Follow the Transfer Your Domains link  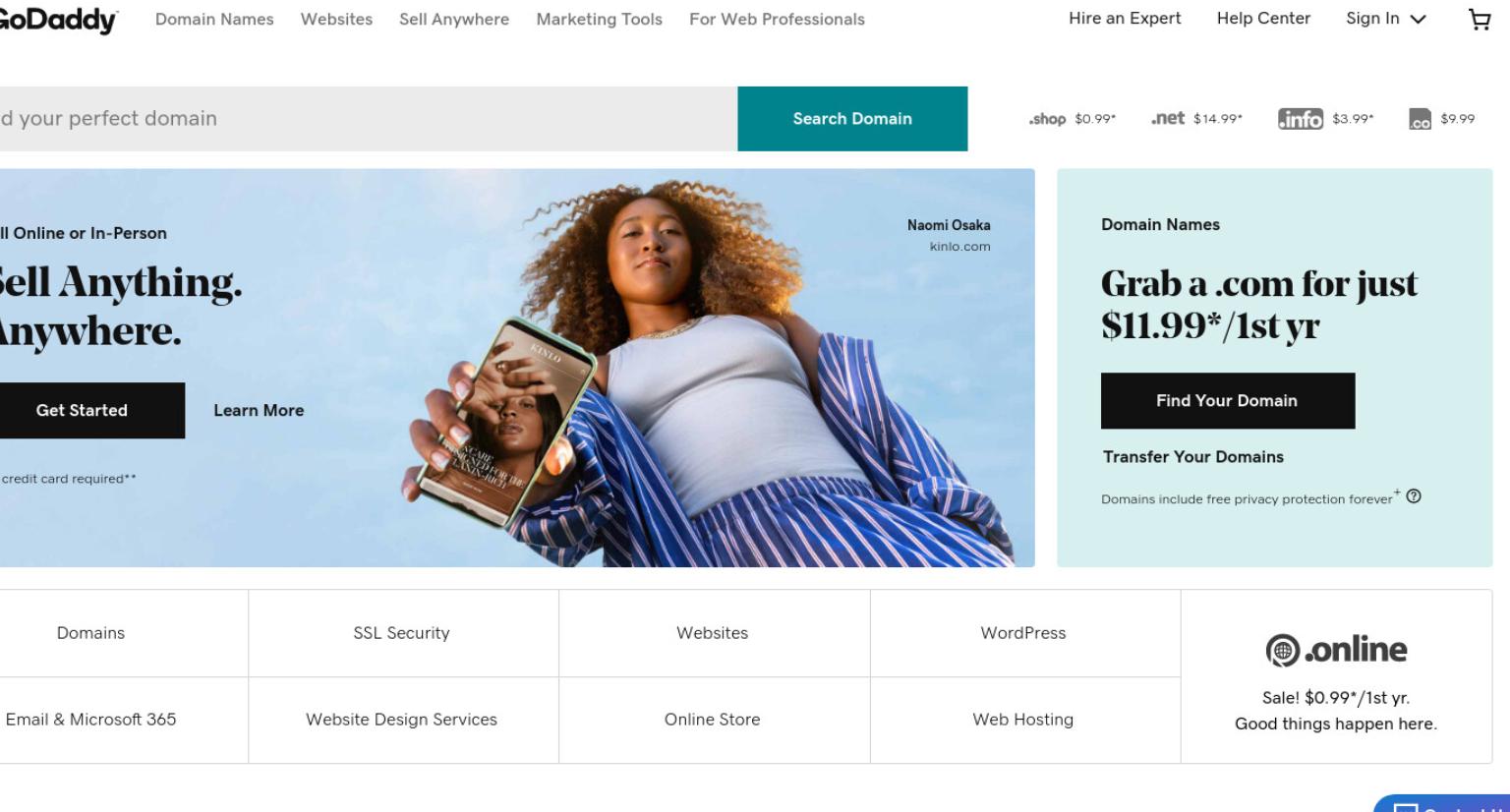click(1192, 457)
